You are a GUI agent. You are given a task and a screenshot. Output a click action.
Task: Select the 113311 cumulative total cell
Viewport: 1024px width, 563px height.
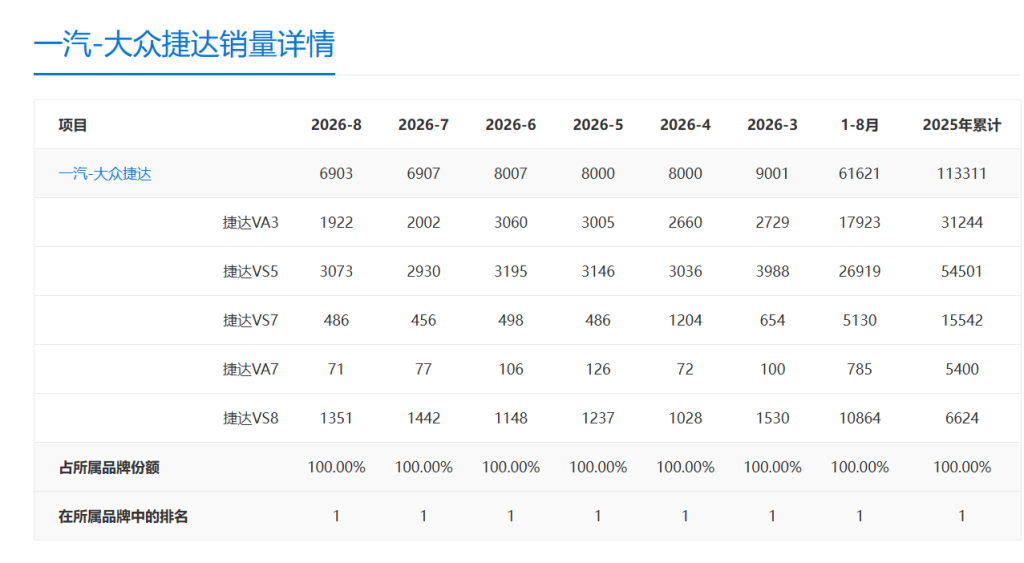(x=962, y=174)
